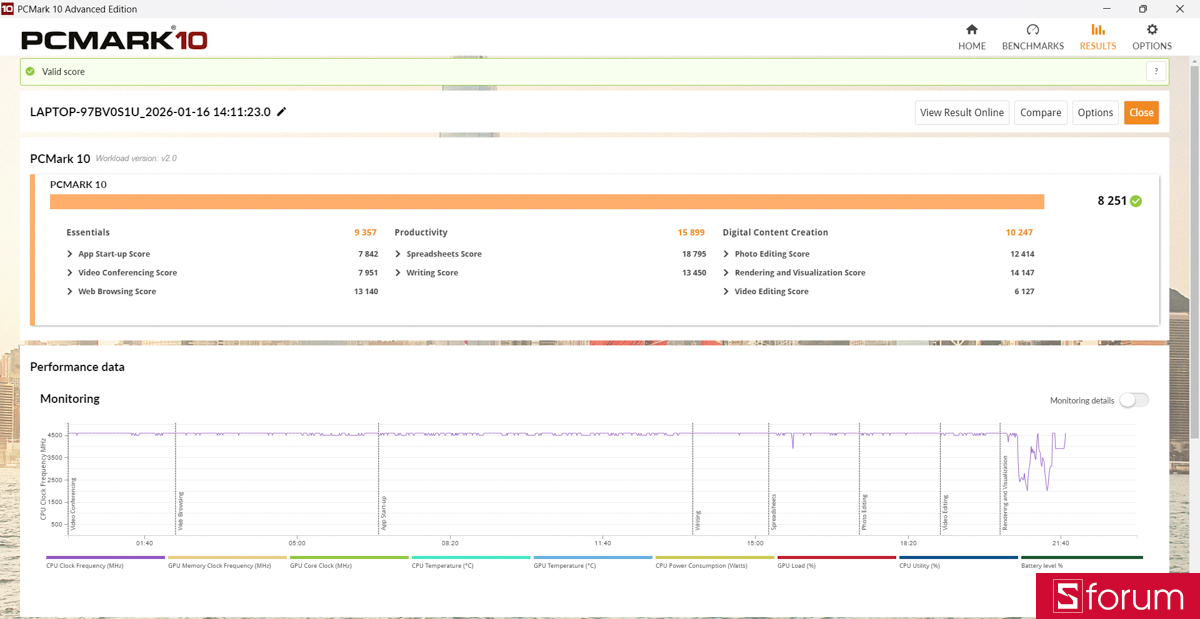Expand Video Editing Score row
This screenshot has width=1200, height=619.
pos(726,292)
